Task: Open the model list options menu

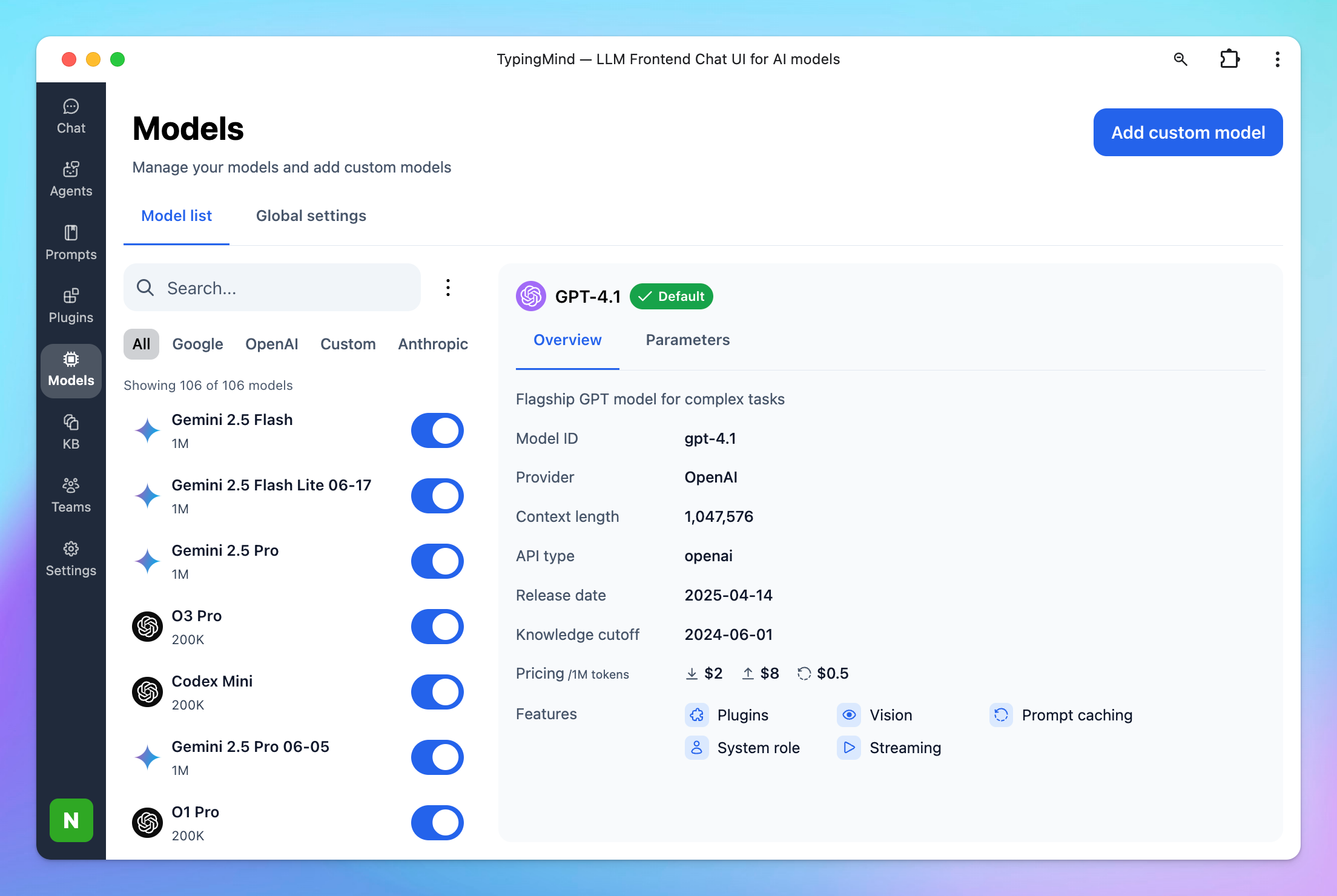Action: [448, 288]
